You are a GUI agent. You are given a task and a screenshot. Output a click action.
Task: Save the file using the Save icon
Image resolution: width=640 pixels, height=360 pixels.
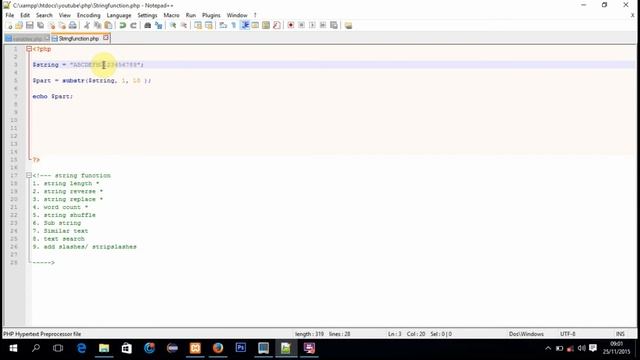click(x=29, y=26)
